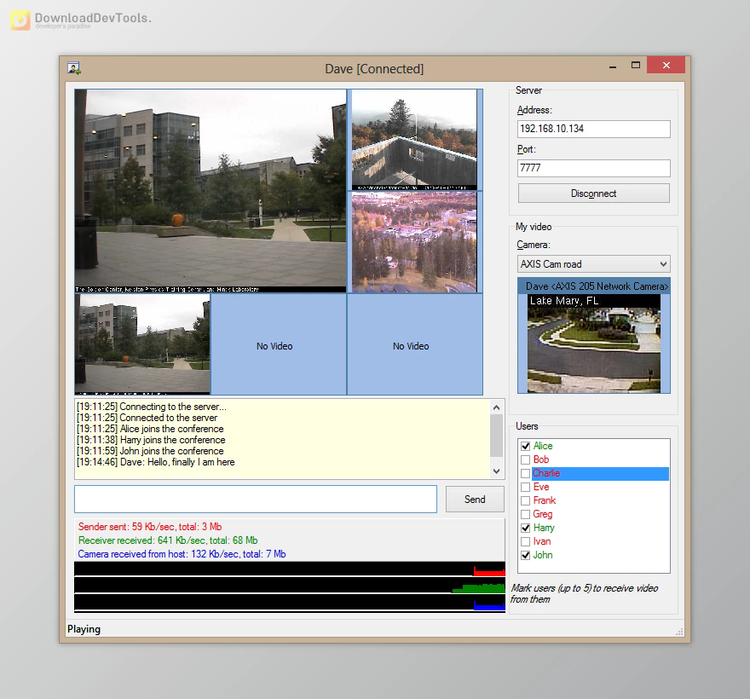Viewport: 750px width, 699px height.
Task: Maximize the Dave [Connected] window
Action: tap(635, 66)
